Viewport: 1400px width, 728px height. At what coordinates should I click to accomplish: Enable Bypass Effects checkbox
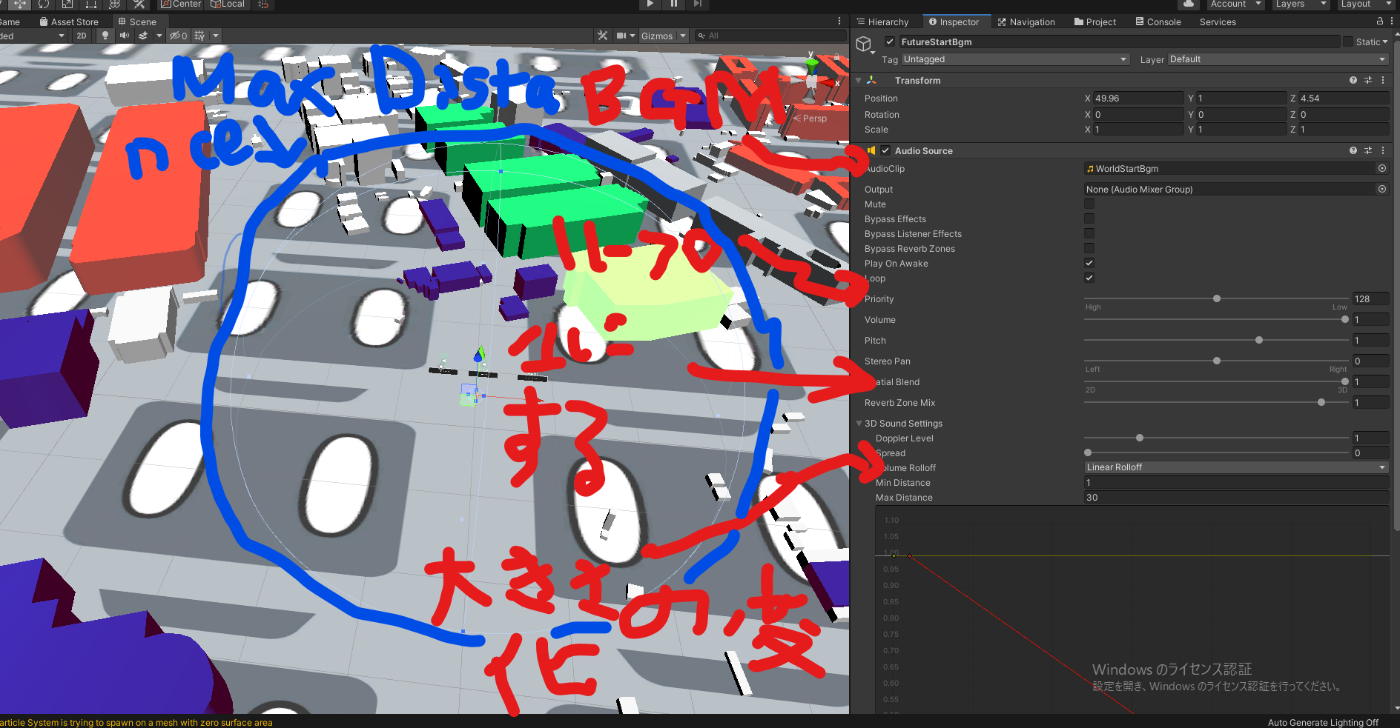pyautogui.click(x=1089, y=219)
